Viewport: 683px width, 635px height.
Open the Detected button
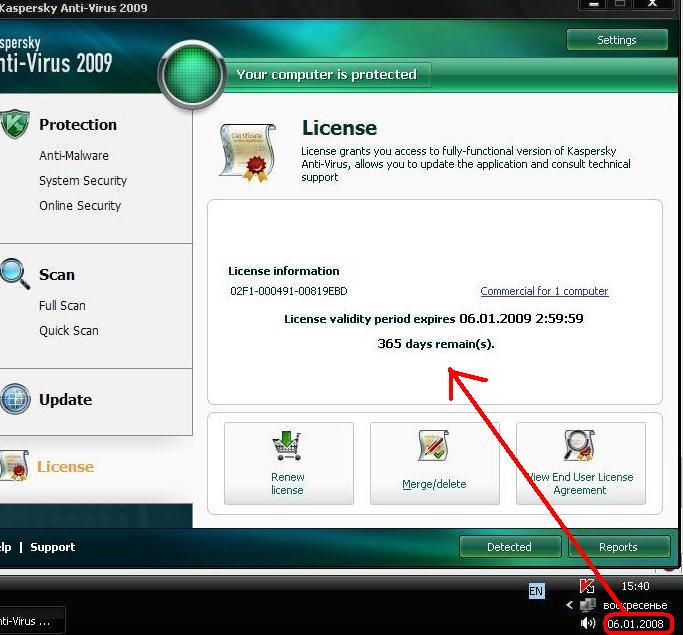[510, 547]
